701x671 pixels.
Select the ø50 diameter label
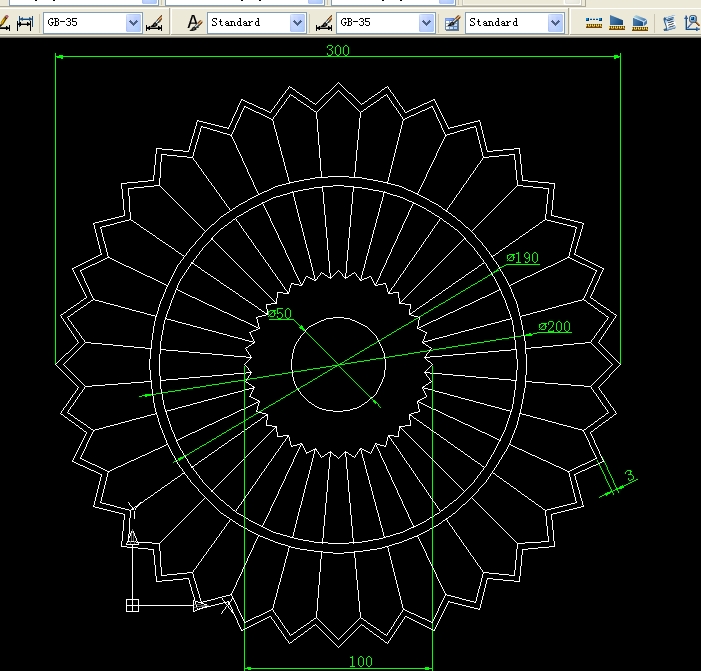(x=280, y=313)
